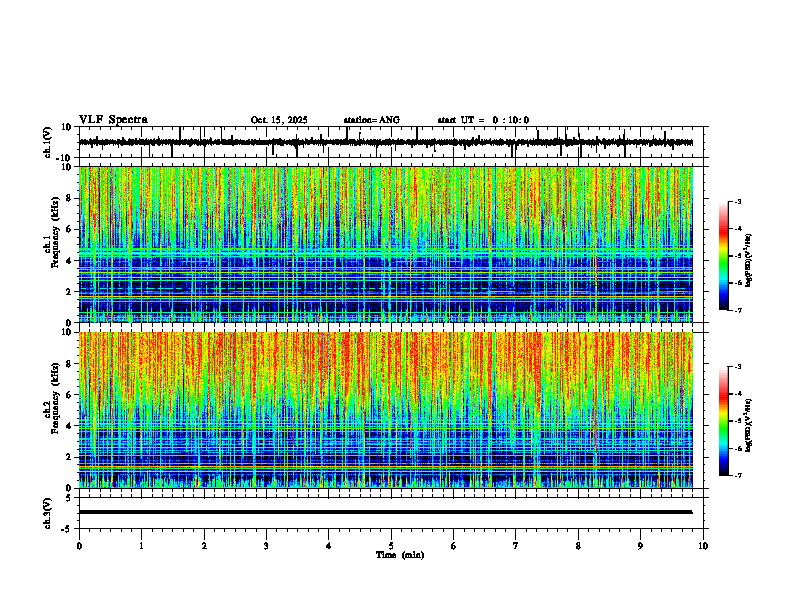
Task: Click the "6" kHz tick on ch.1 spectrogram axis
Action: (70, 229)
